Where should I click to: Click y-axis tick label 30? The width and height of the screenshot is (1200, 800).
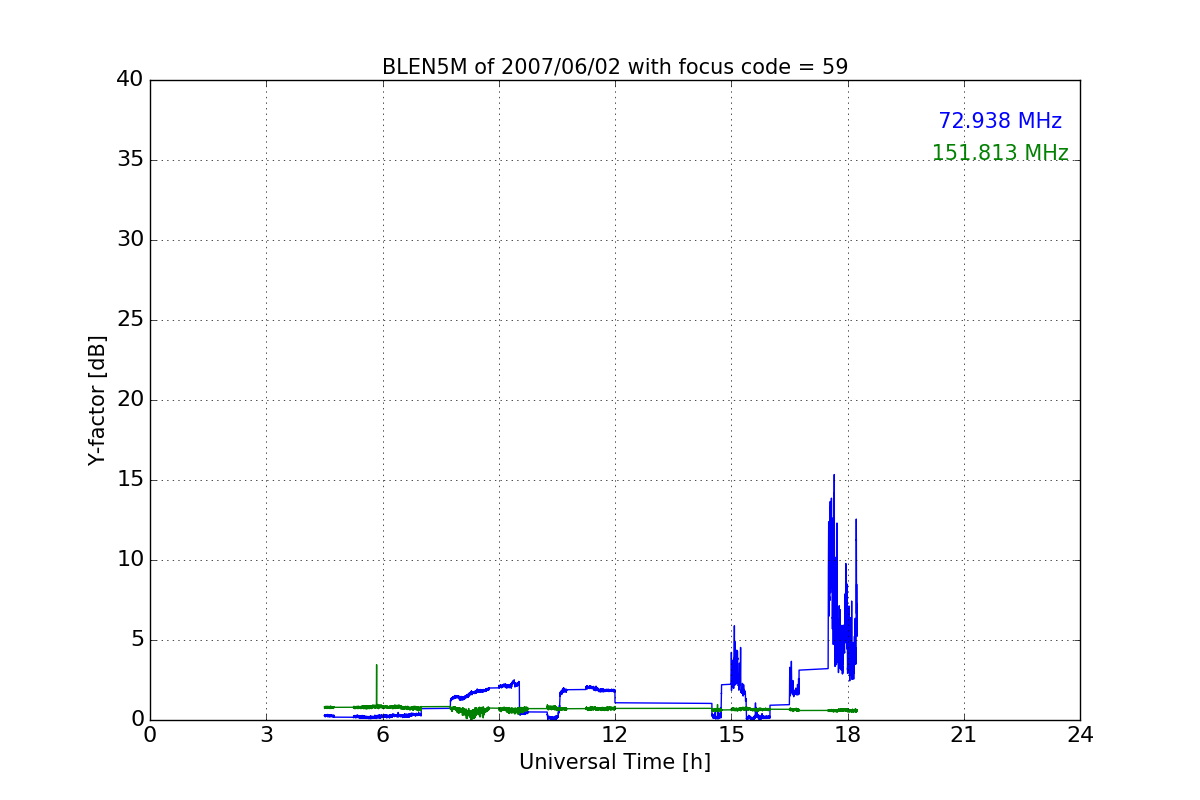coord(129,240)
